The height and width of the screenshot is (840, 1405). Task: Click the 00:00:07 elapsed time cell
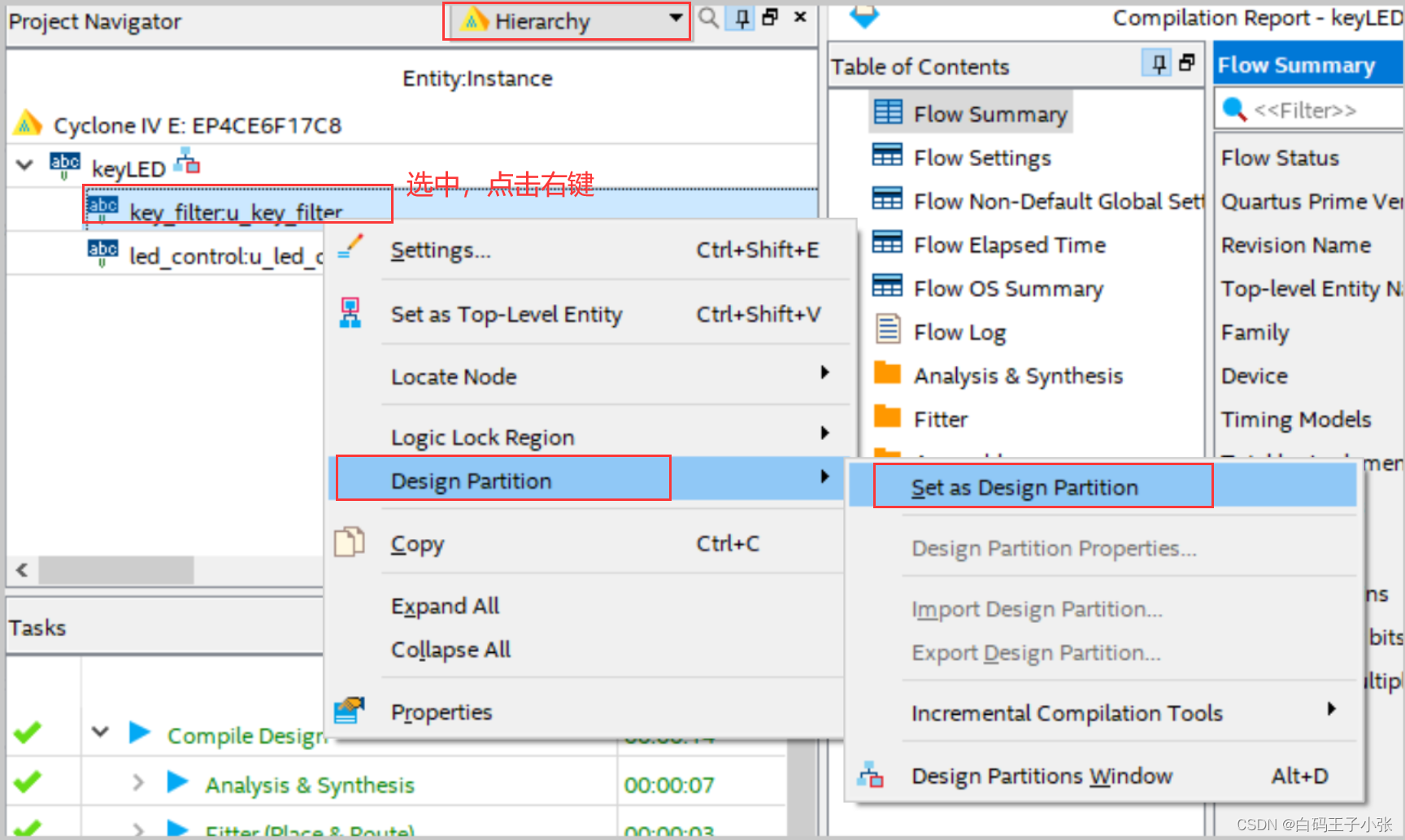point(669,785)
